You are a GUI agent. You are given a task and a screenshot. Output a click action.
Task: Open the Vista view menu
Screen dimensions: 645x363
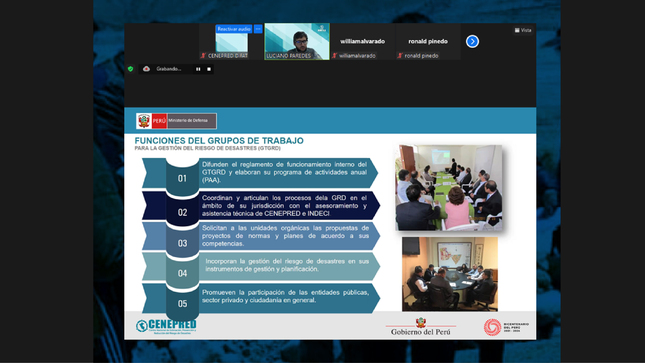[x=523, y=30]
